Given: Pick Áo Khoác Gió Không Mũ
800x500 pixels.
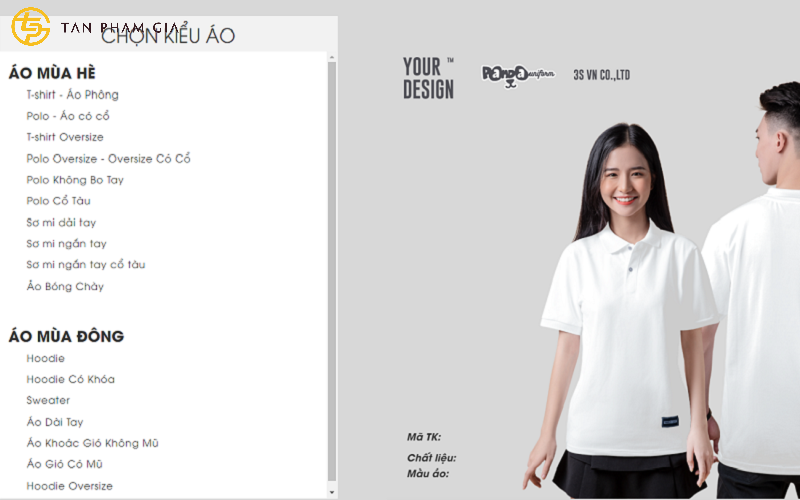Looking at the screenshot, I should 92,443.
